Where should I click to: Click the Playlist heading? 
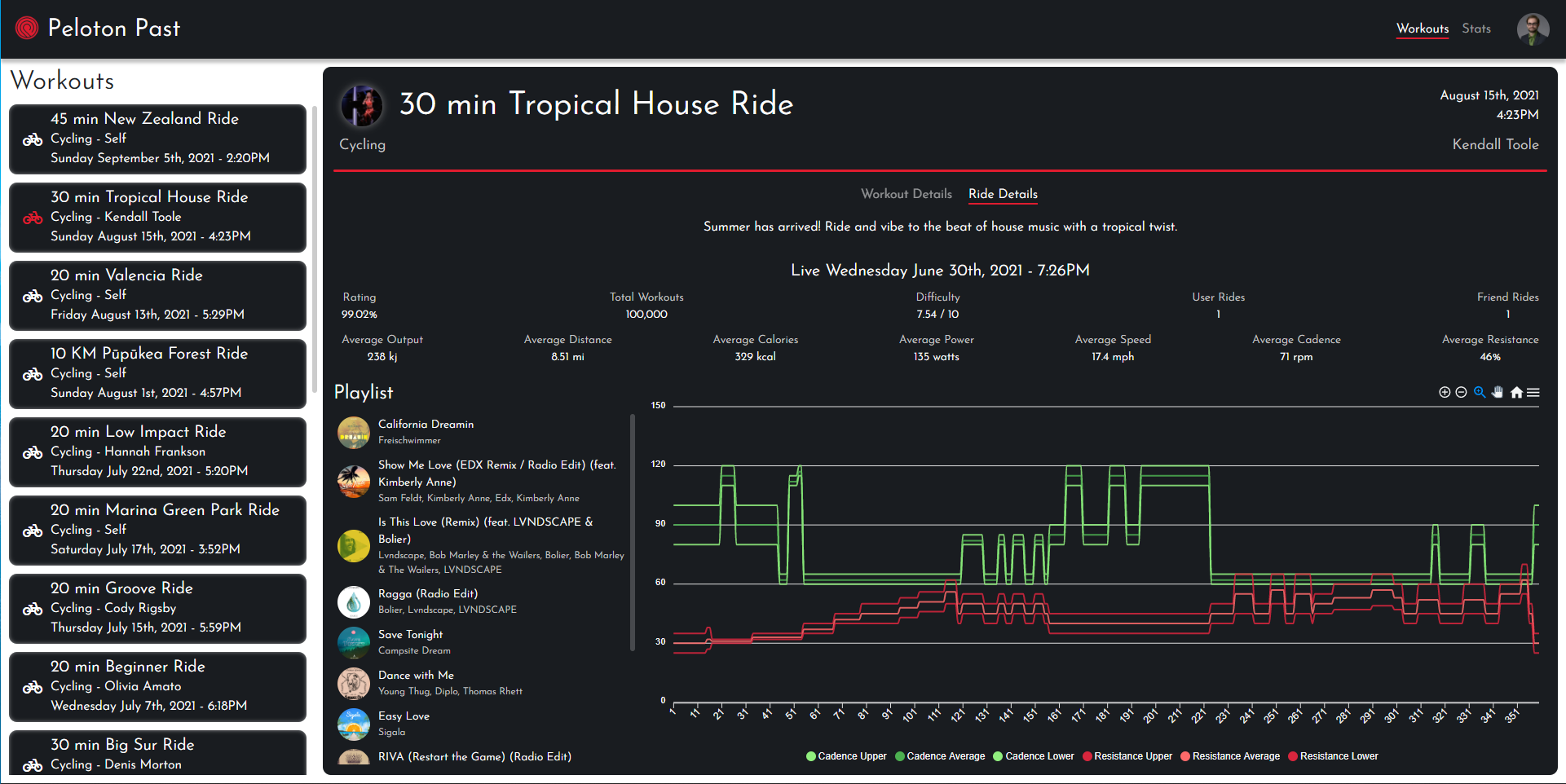tap(364, 393)
